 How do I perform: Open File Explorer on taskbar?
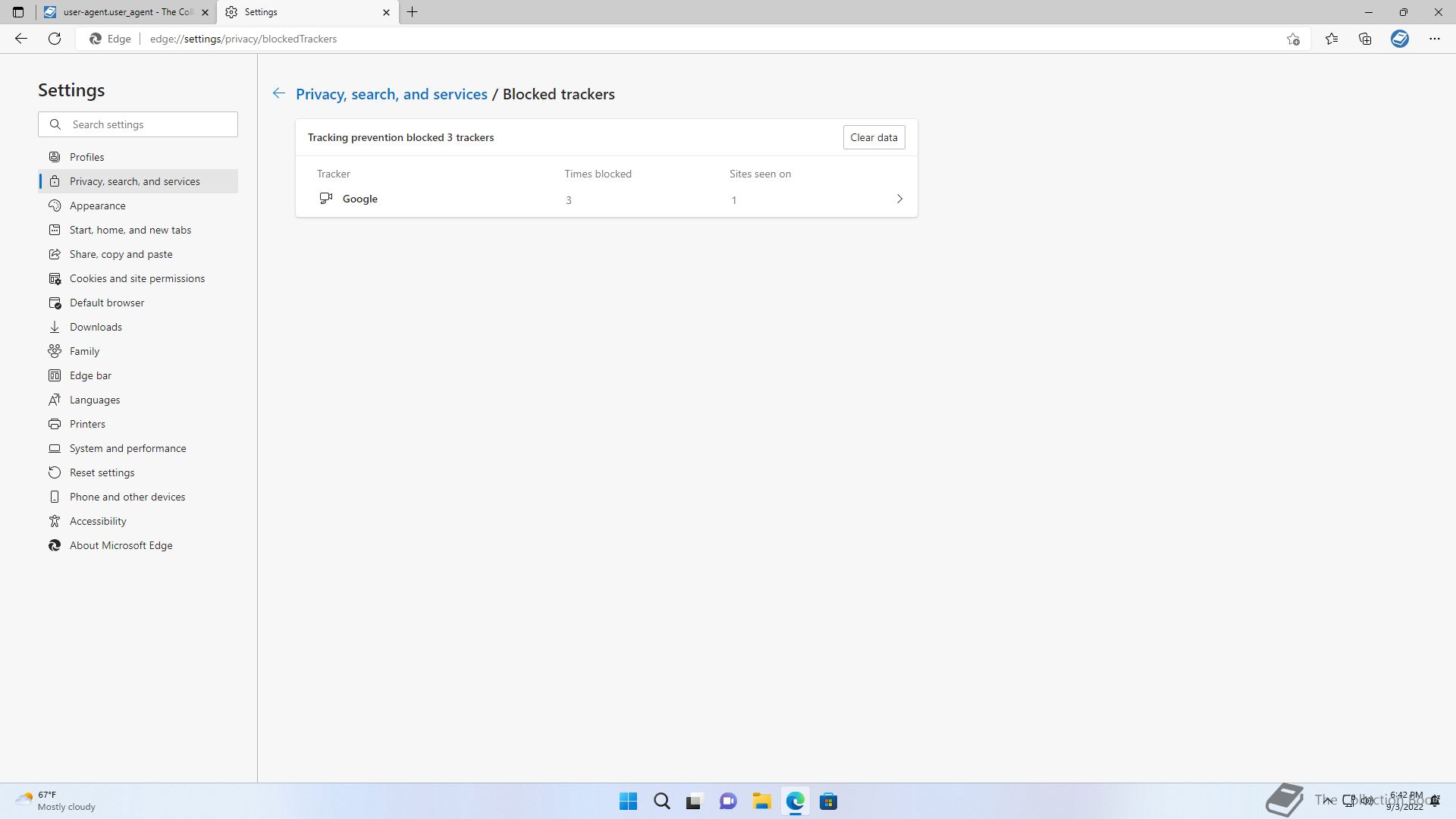[x=761, y=801]
